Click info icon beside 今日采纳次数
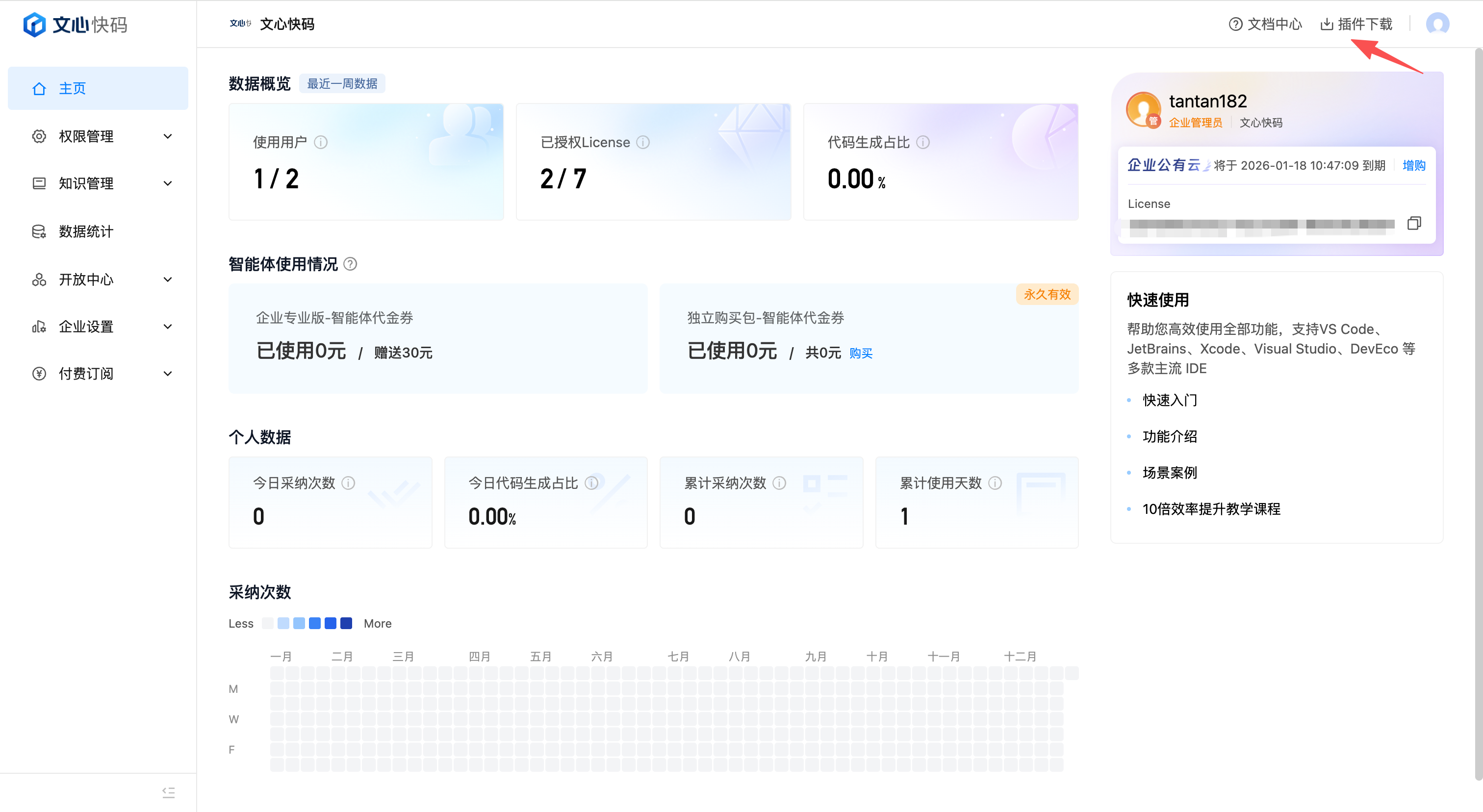1483x812 pixels. pos(348,483)
